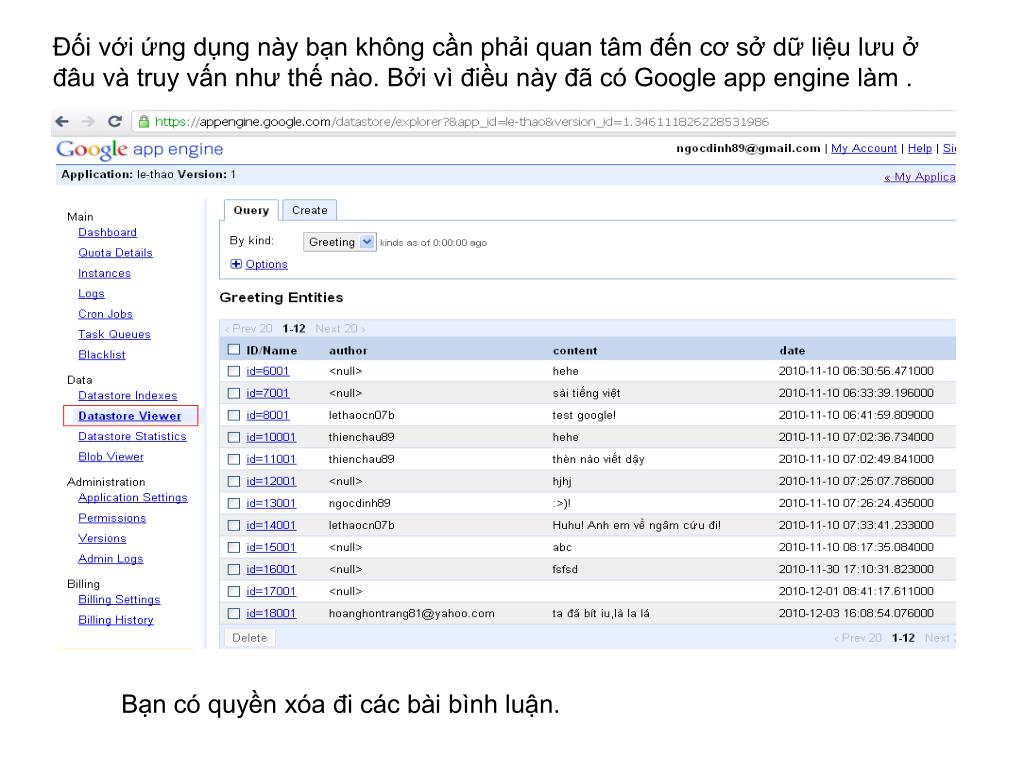The height and width of the screenshot is (768, 1024).
Task: Click the top Next 20 pager link
Action: pos(340,328)
